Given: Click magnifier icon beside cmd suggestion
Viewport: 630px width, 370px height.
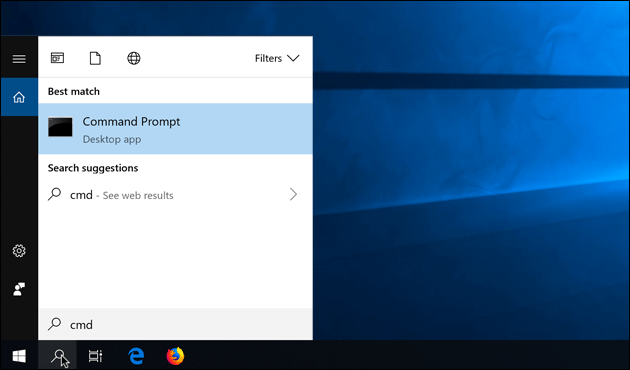Looking at the screenshot, I should [54, 194].
